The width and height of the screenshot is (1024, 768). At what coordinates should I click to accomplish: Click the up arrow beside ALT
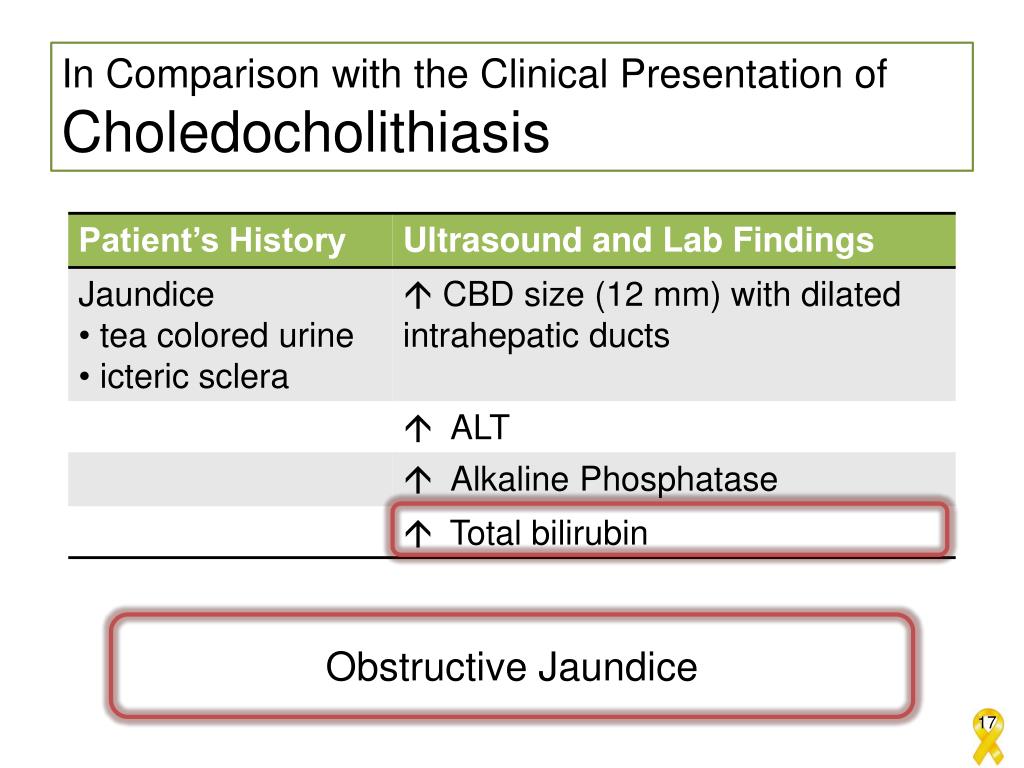(x=418, y=429)
